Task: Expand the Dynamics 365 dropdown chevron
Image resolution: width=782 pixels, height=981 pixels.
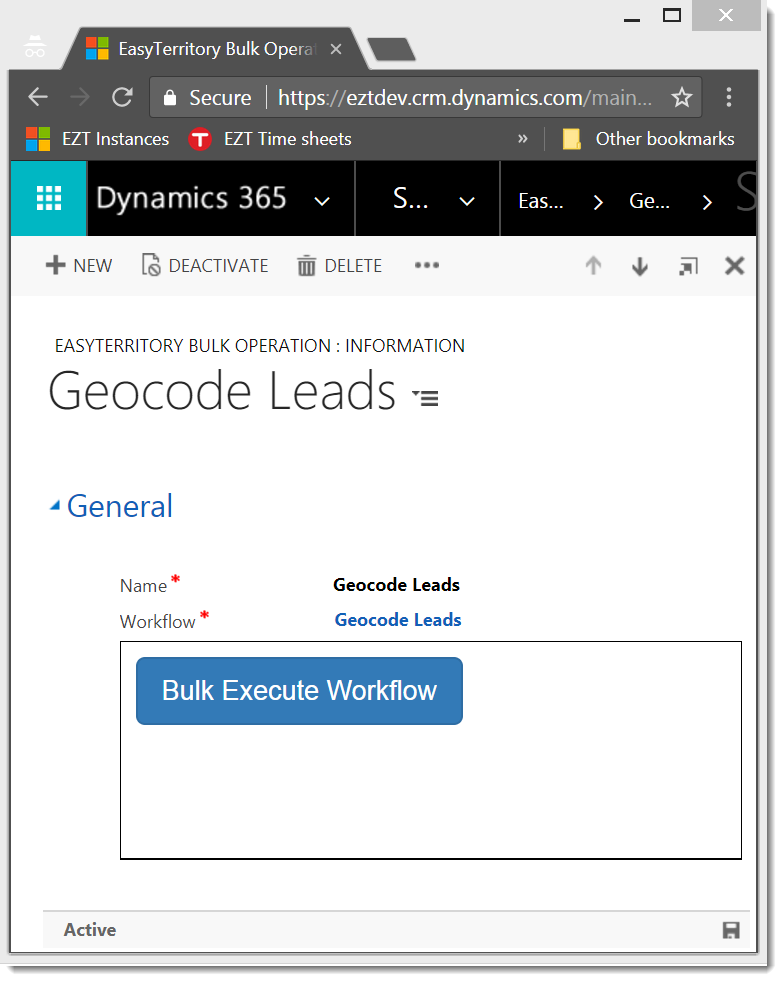Action: pos(322,201)
